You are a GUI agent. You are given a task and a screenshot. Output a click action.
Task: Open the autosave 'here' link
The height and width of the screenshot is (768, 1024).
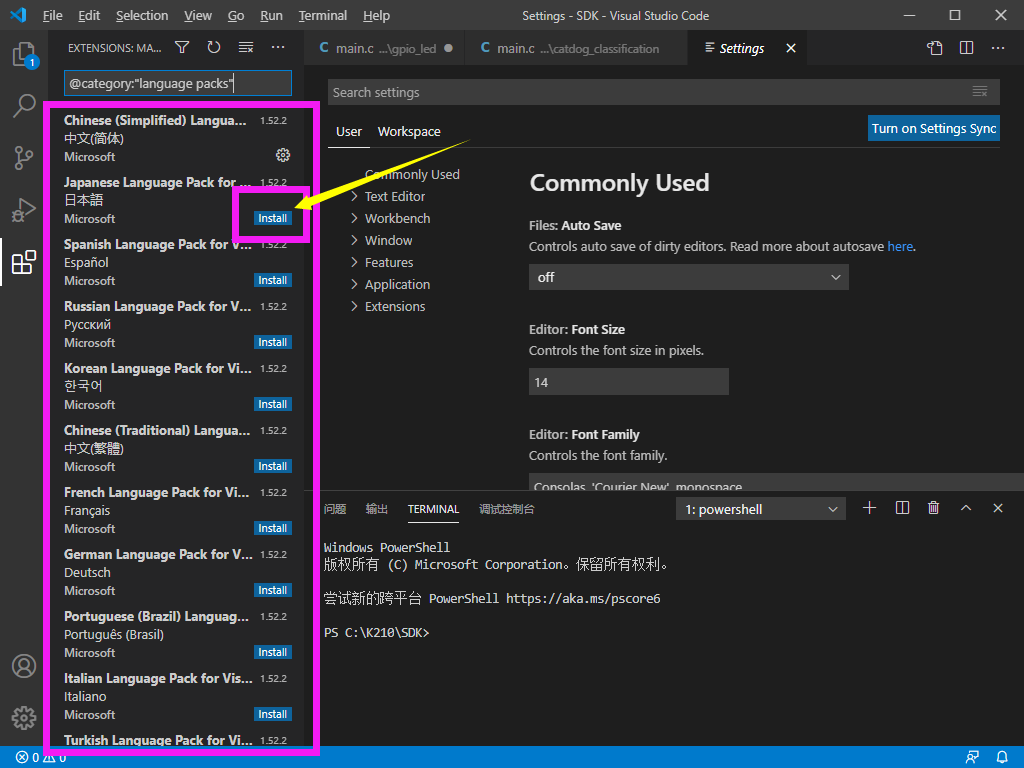[x=900, y=246]
